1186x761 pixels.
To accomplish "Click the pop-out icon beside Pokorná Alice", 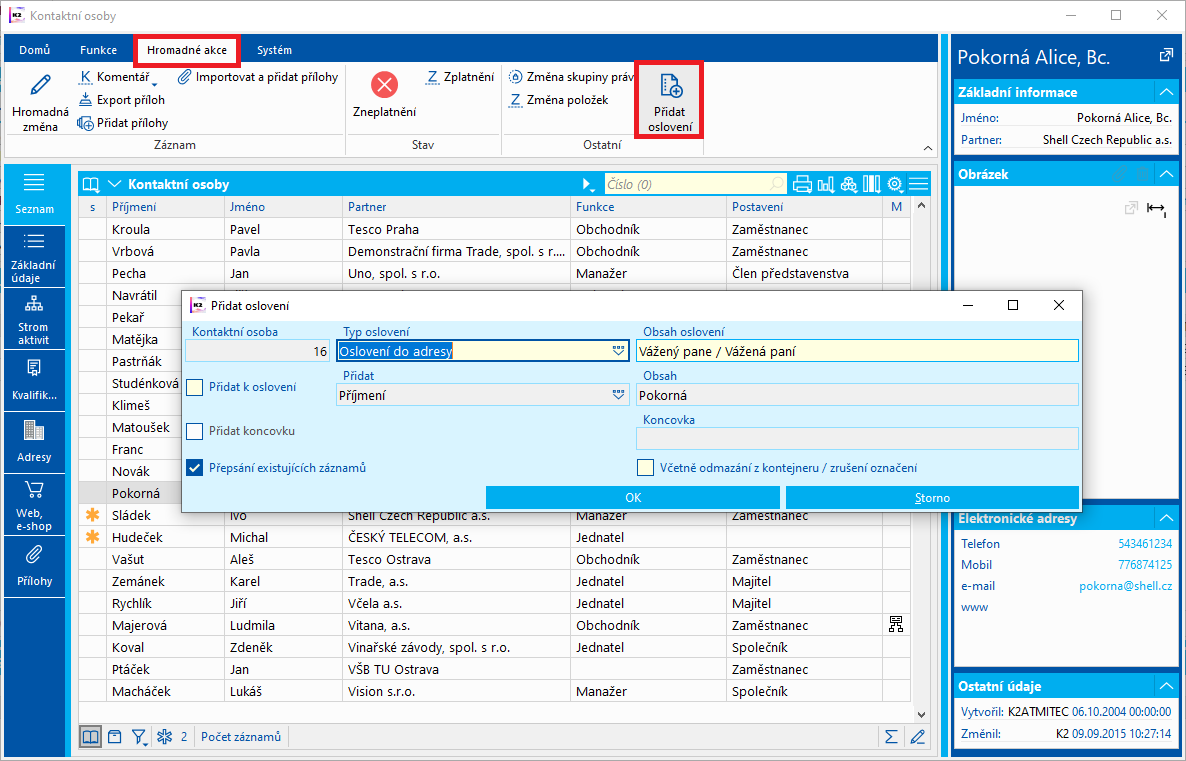I will [x=1165, y=56].
